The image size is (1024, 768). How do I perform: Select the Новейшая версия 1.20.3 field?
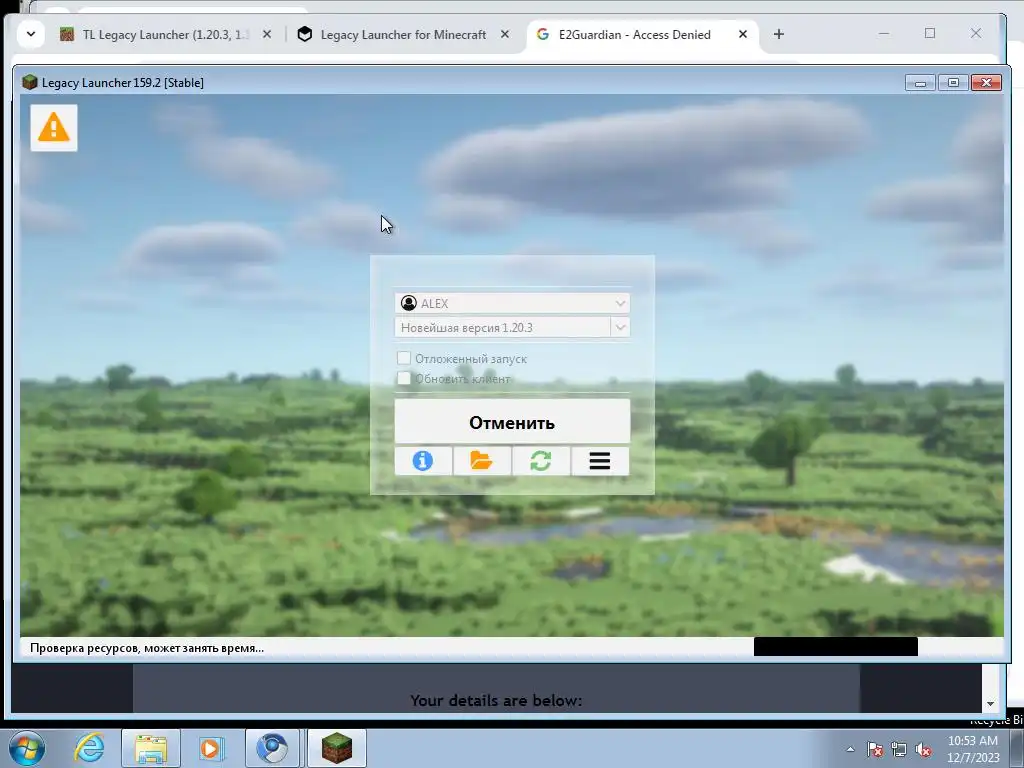pyautogui.click(x=502, y=327)
